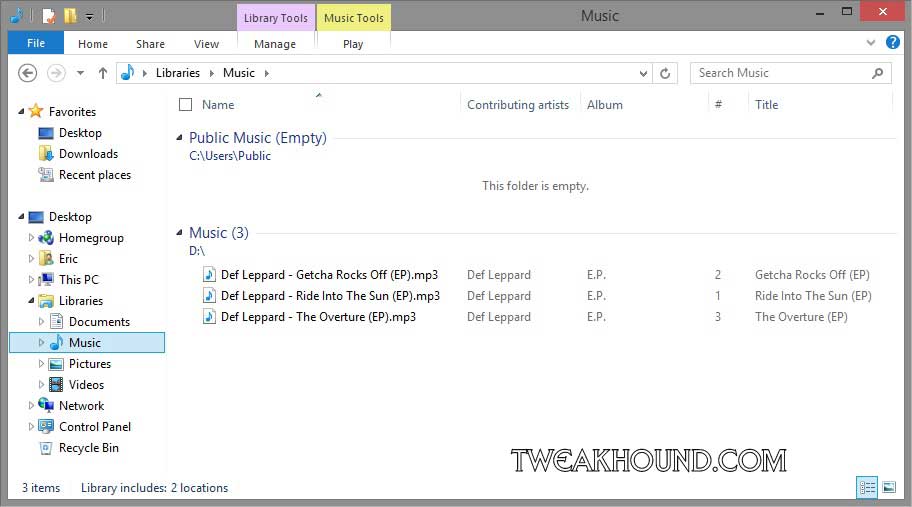The height and width of the screenshot is (507, 912).
Task: Click the Properties quick access icon
Action: coord(49,16)
